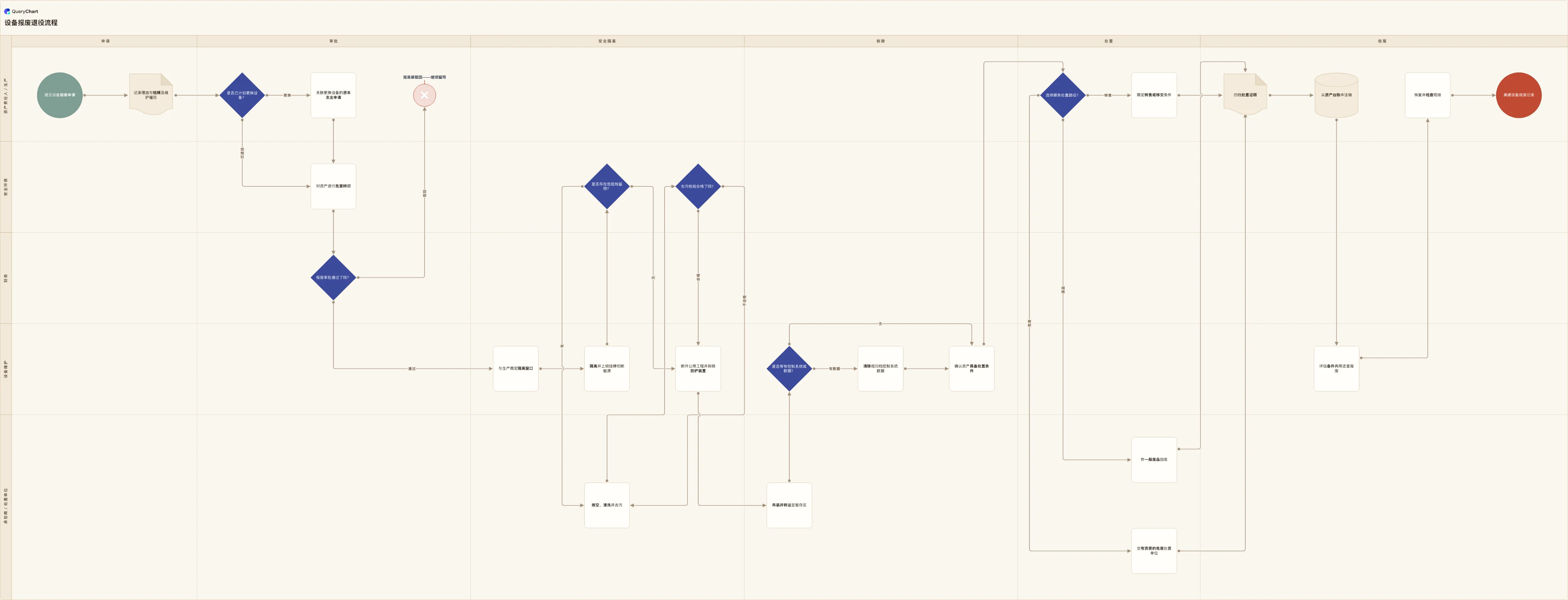Viewport: 1568px width, 600px height.
Task: Select the red X rejection end event
Action: pos(424,95)
